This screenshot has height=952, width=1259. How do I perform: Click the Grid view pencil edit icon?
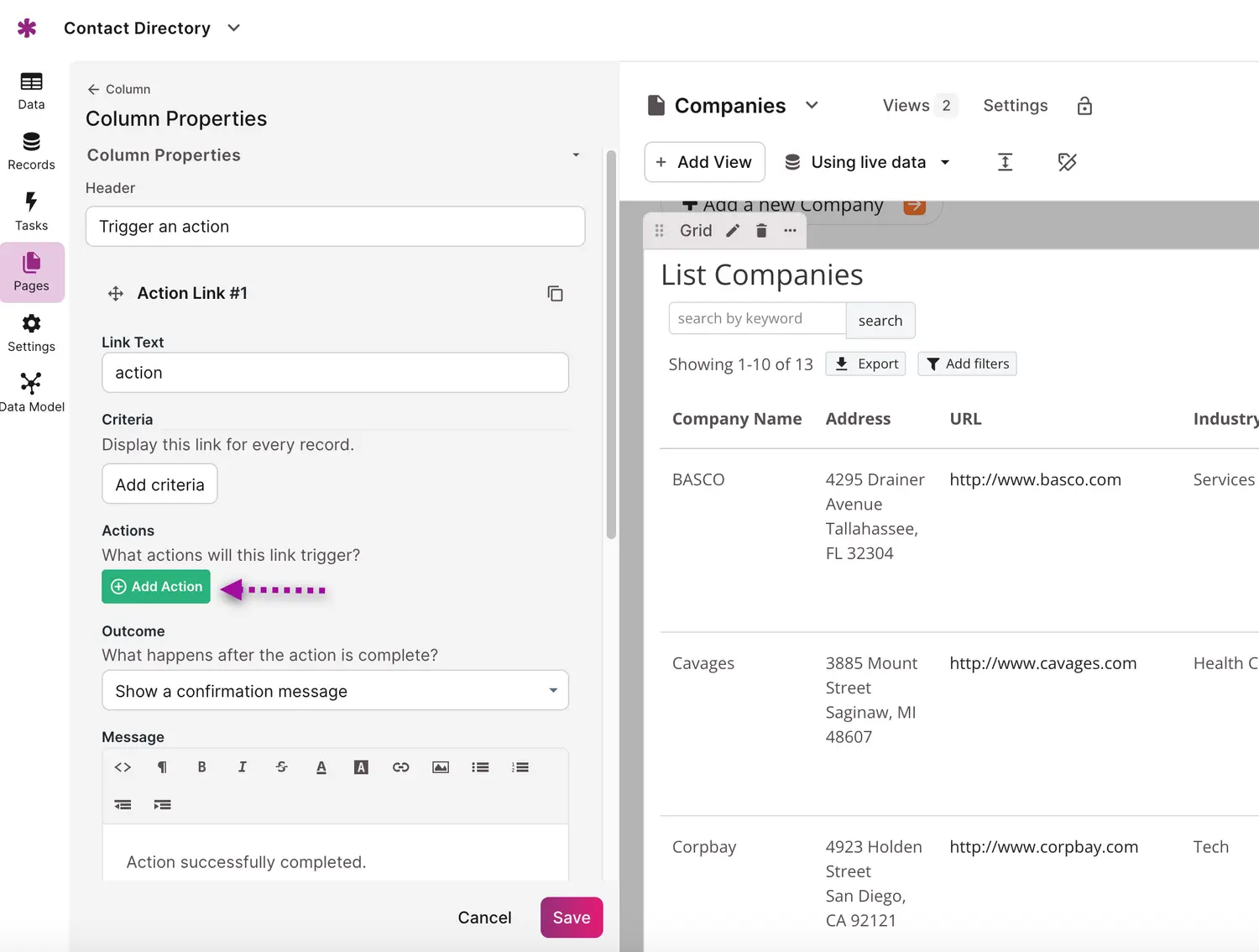[733, 231]
